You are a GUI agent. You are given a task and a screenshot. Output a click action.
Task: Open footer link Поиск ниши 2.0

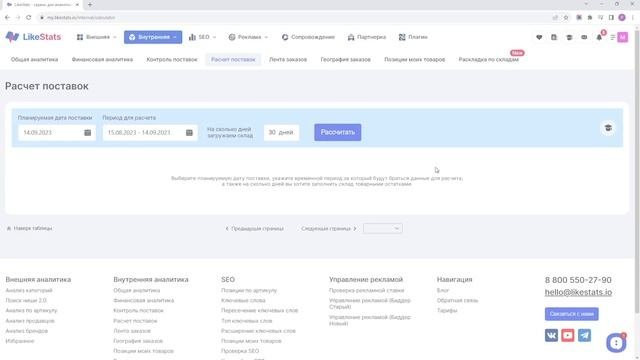(26, 300)
